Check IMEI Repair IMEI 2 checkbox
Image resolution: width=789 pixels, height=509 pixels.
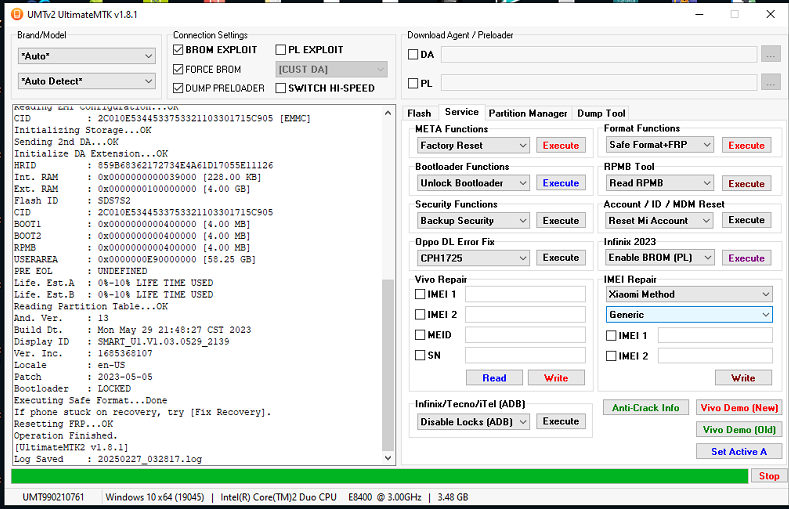(611, 356)
